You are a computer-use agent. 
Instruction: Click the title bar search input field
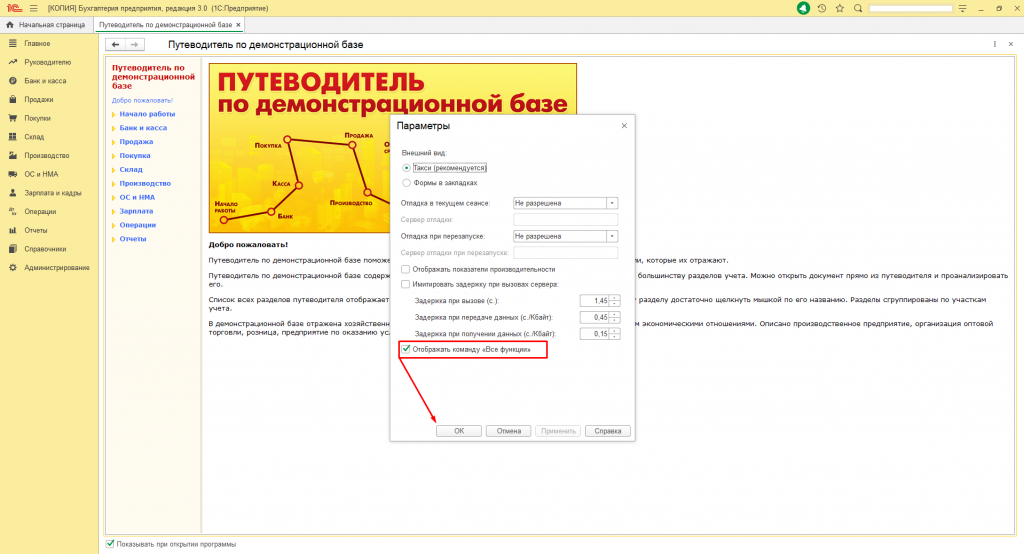910,8
